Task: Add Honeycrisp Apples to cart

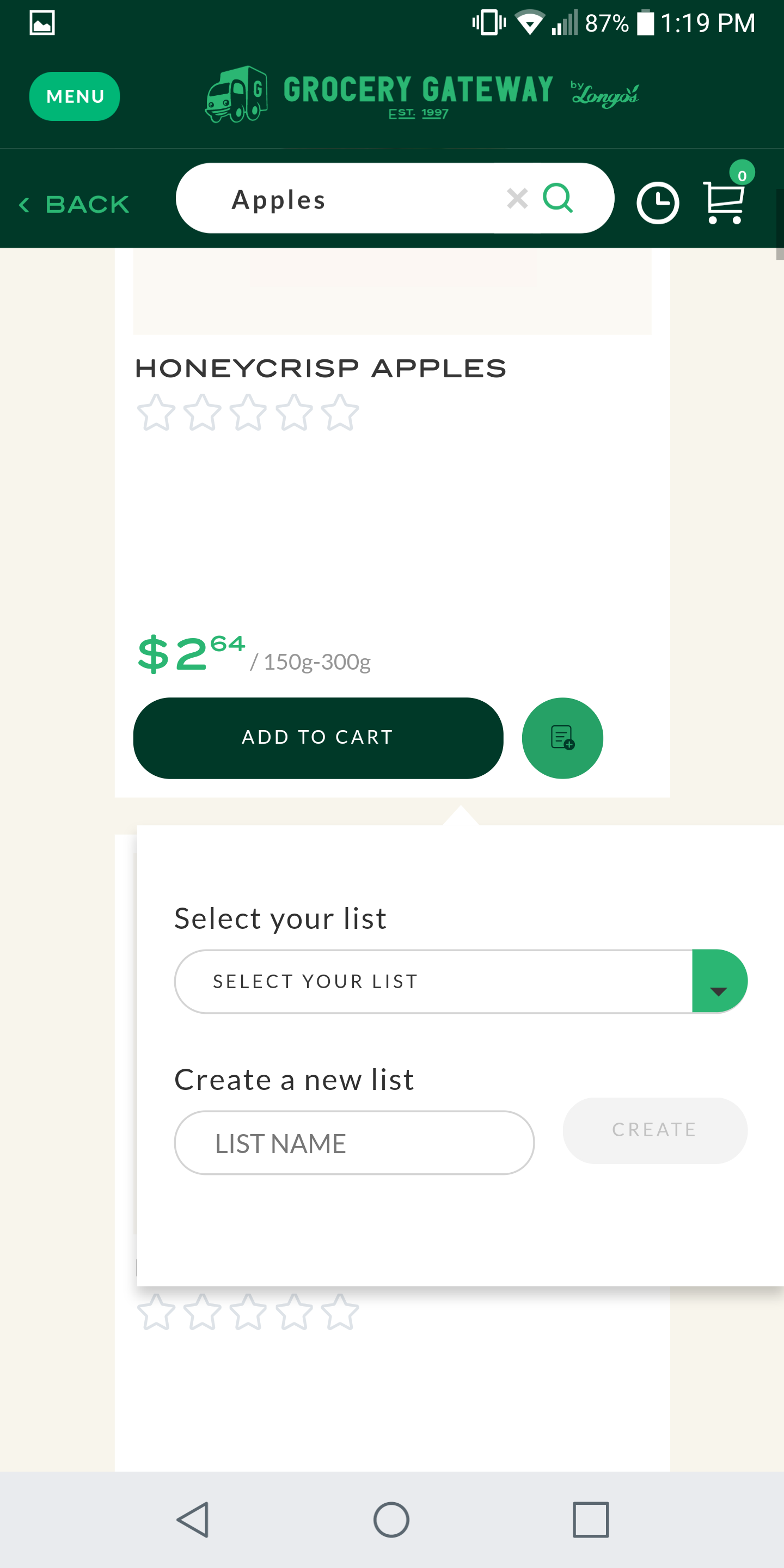Action: click(318, 738)
